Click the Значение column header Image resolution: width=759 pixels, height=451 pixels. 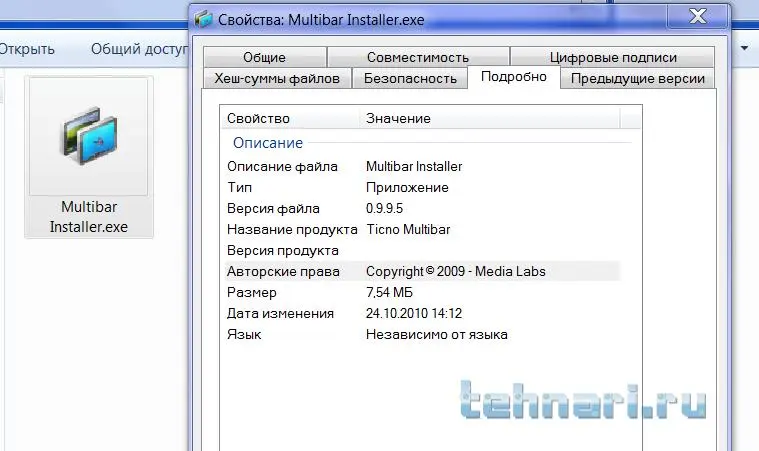490,119
